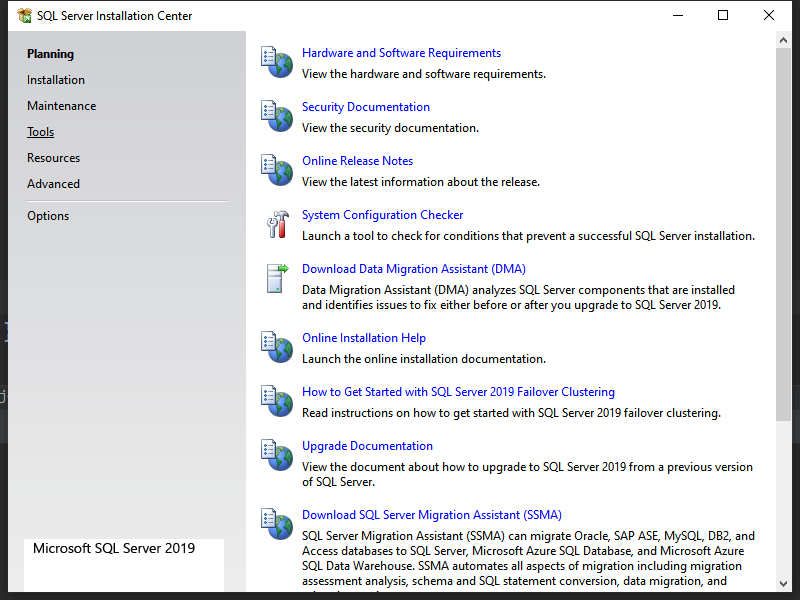Screen dimensions: 800x600
Task: Click the SQL Server Installation Center title bar icon
Action: pyautogui.click(x=24, y=16)
